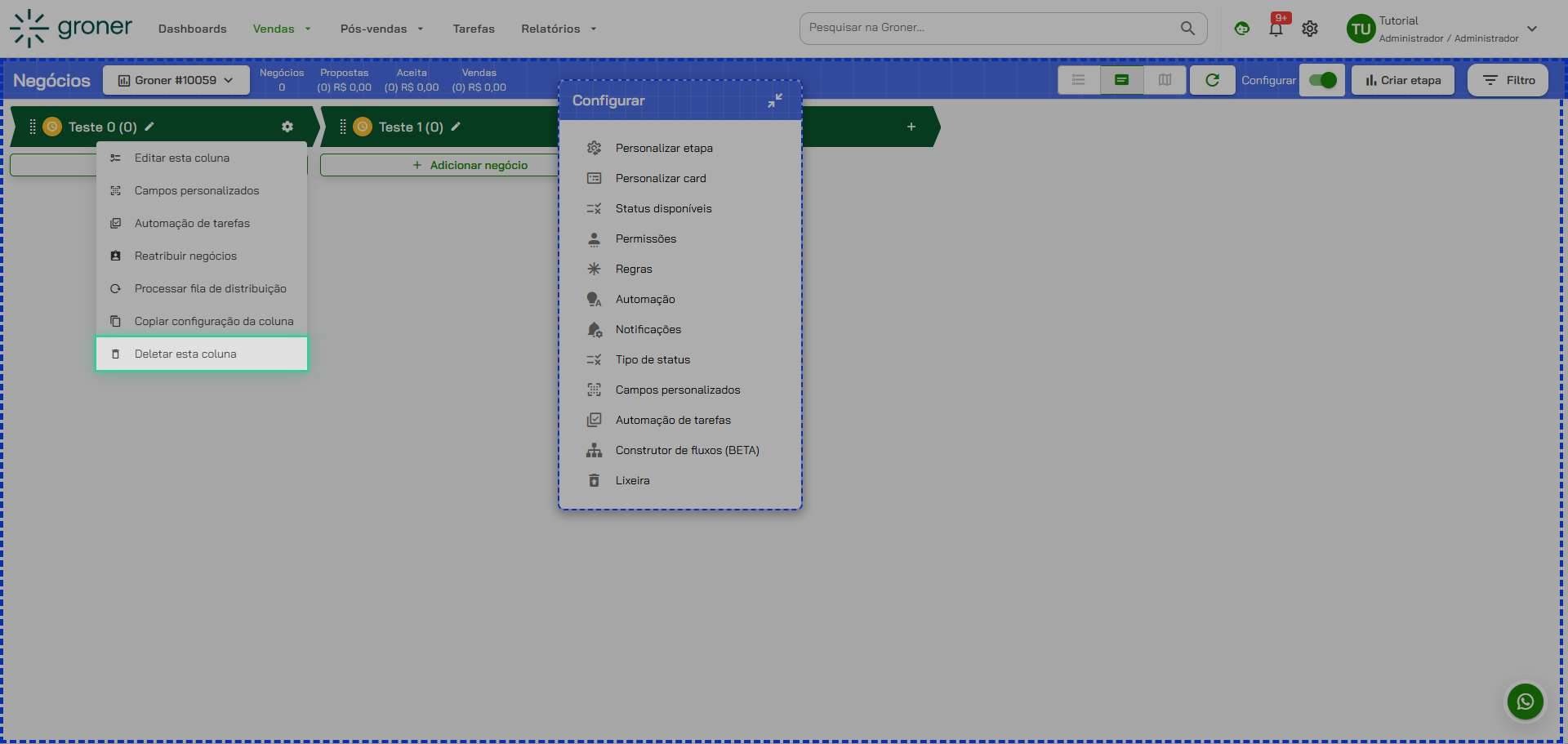The height and width of the screenshot is (744, 1568).
Task: Click the Criar etapa button
Action: (x=1402, y=80)
